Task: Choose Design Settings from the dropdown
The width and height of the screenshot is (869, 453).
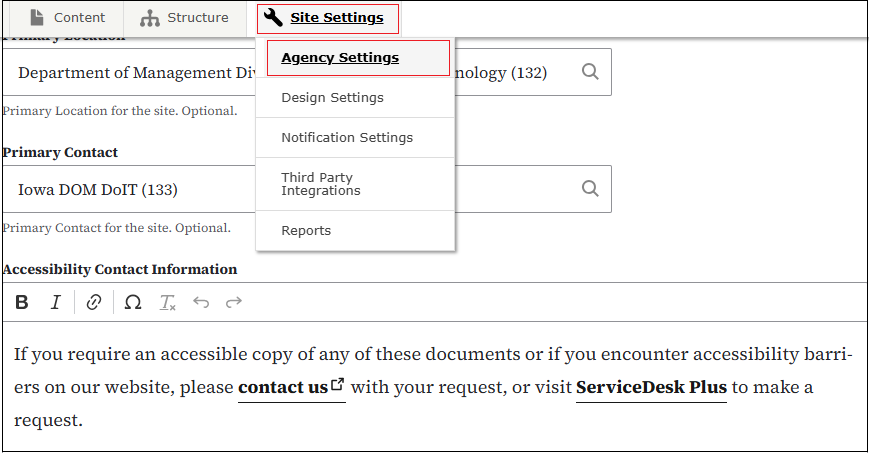Action: point(355,98)
